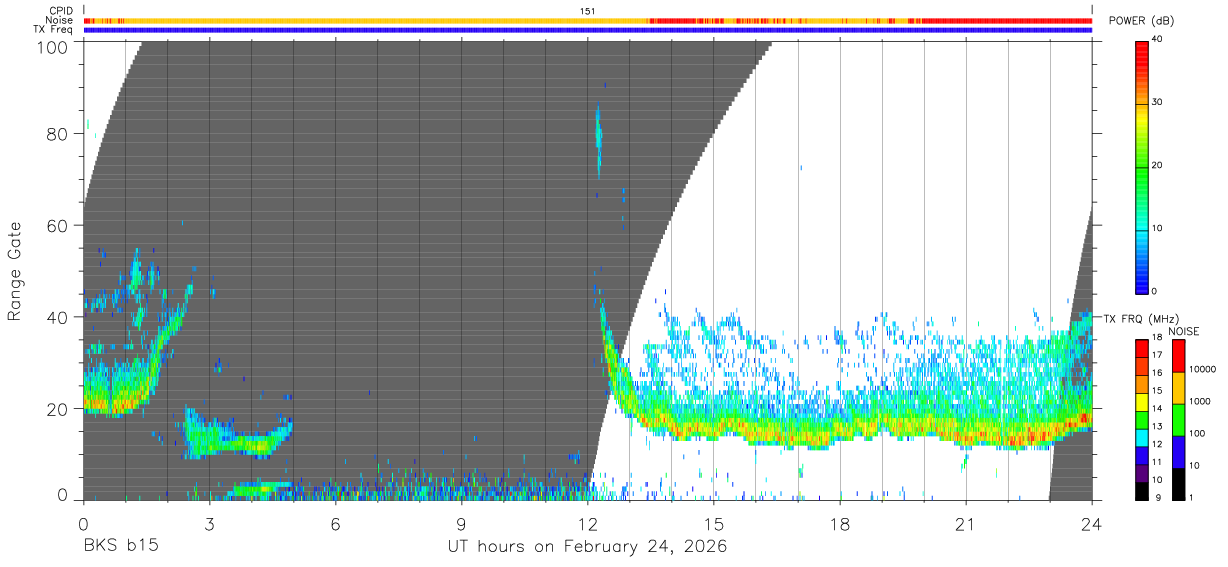
Task: Click the y-axis tick label '80'
Action: pyautogui.click(x=58, y=134)
